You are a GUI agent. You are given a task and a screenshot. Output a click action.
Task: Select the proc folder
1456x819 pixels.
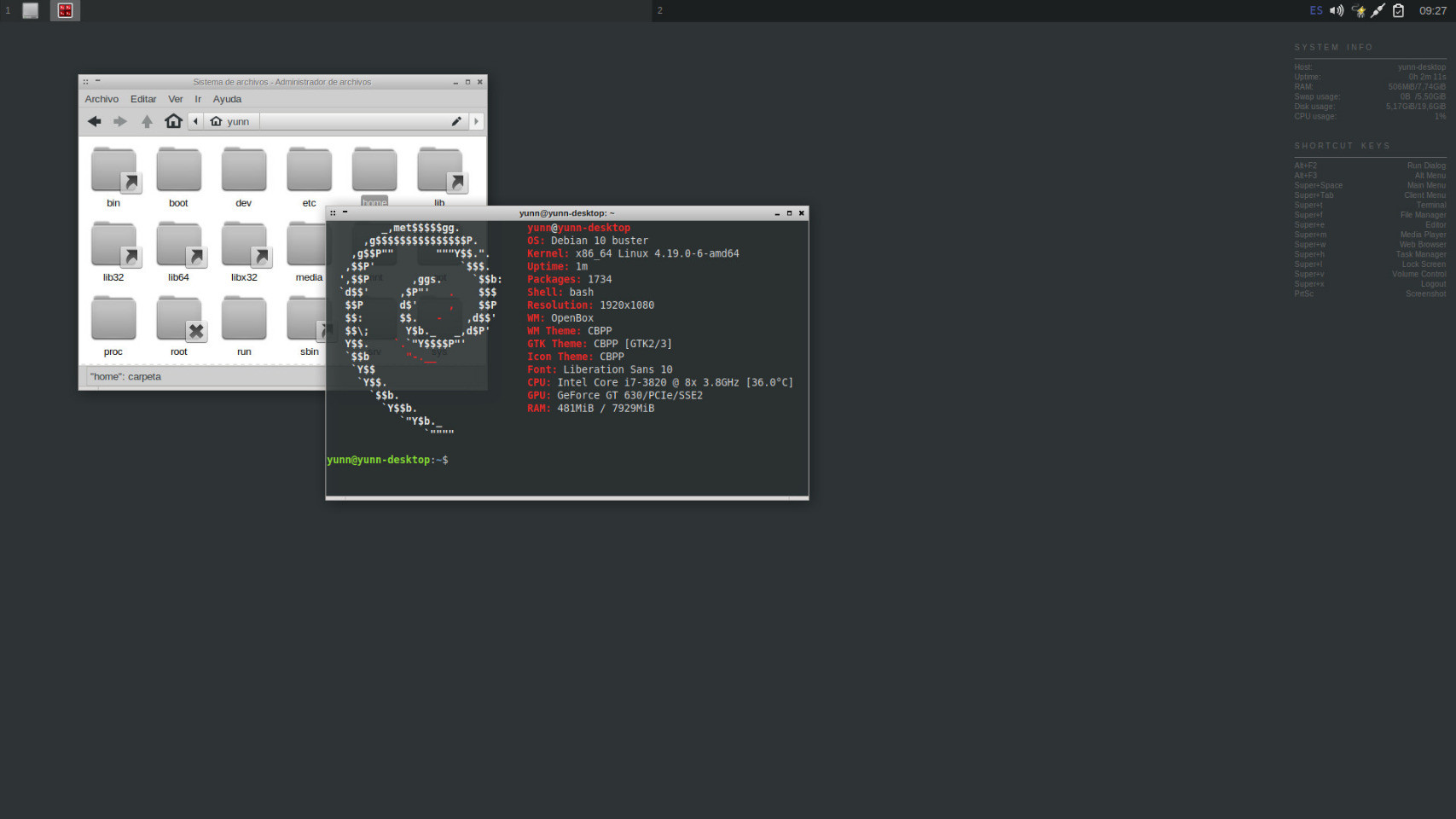coord(113,326)
